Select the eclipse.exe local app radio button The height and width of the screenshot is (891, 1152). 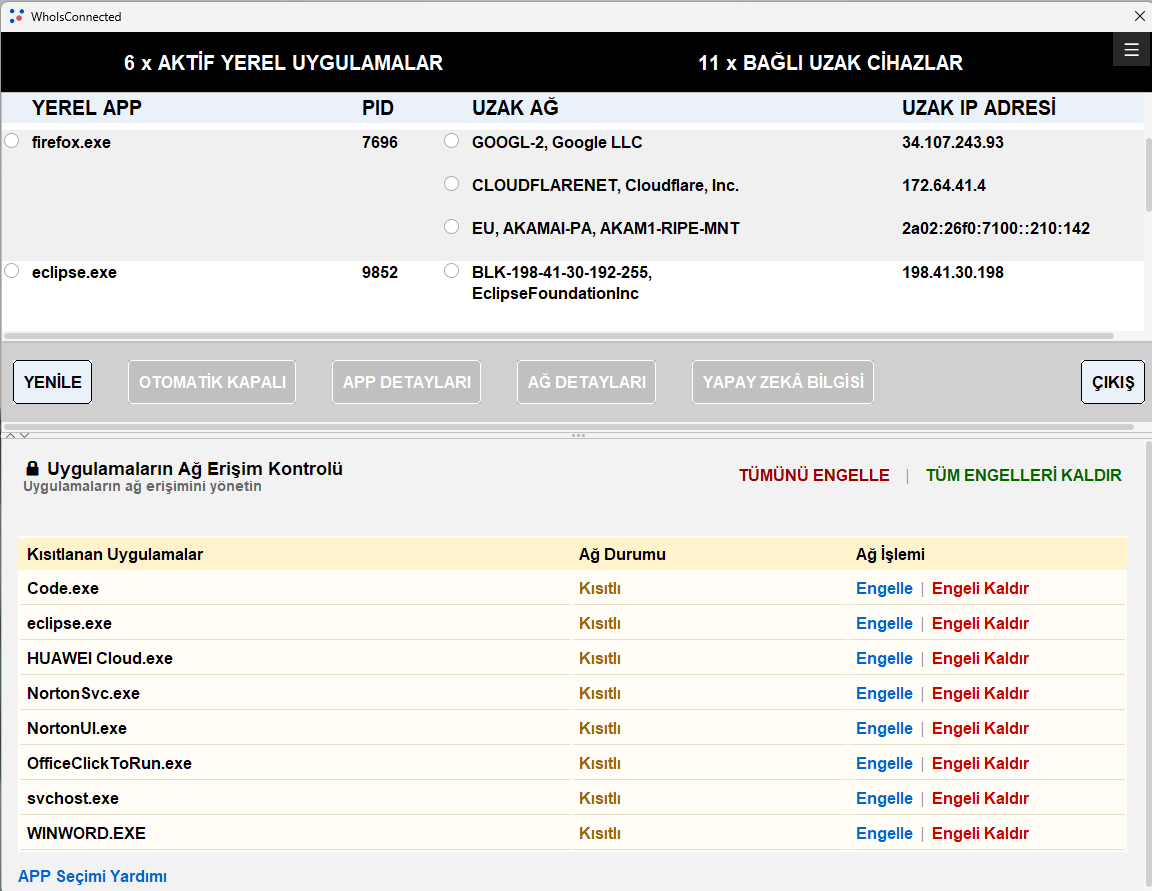click(x=12, y=271)
